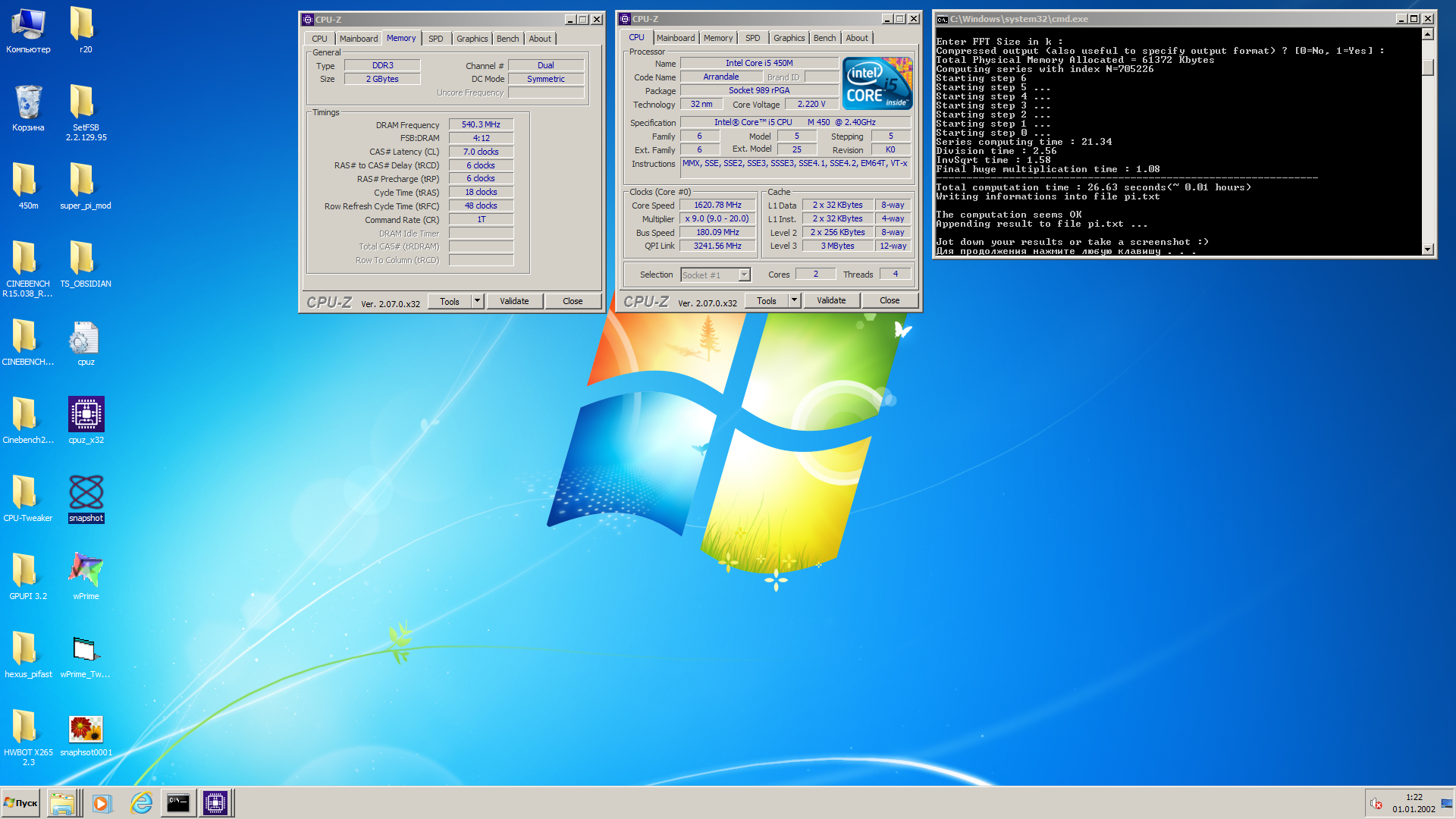The image size is (1456, 819).
Task: Click the Intel Core i5 logo image
Action: (877, 83)
